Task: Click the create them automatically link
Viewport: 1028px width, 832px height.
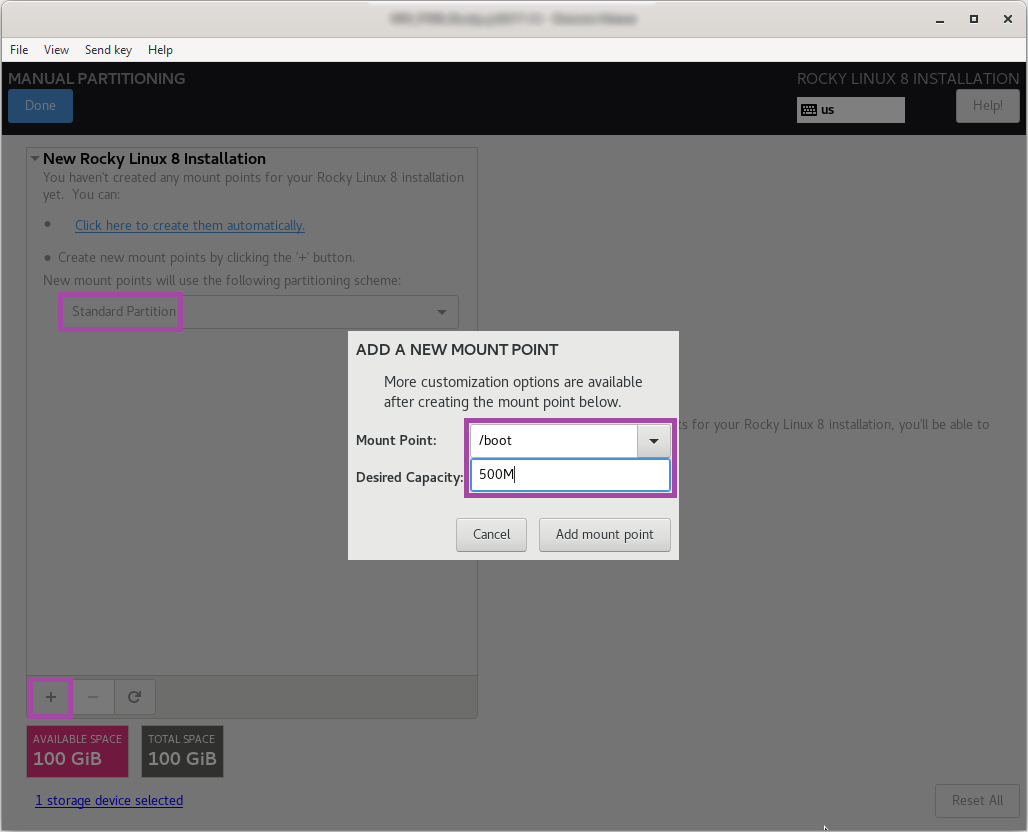Action: tap(189, 226)
